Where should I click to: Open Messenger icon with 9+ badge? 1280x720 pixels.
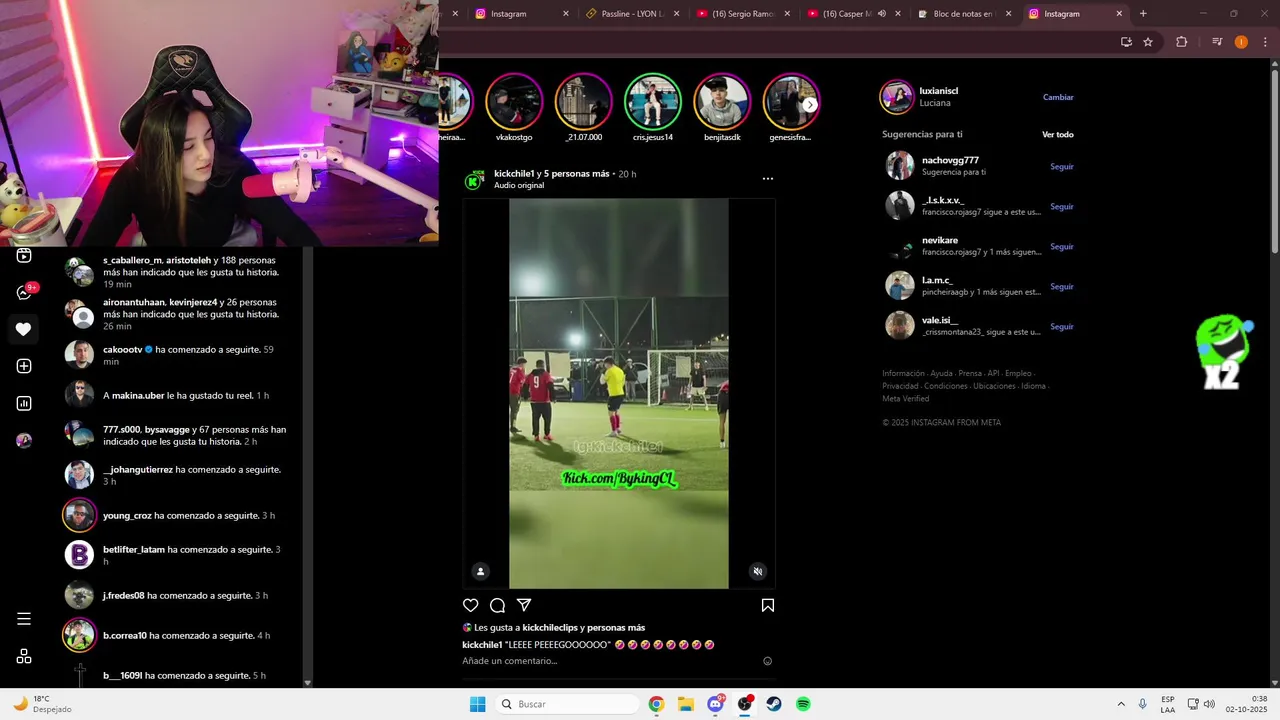tap(25, 292)
